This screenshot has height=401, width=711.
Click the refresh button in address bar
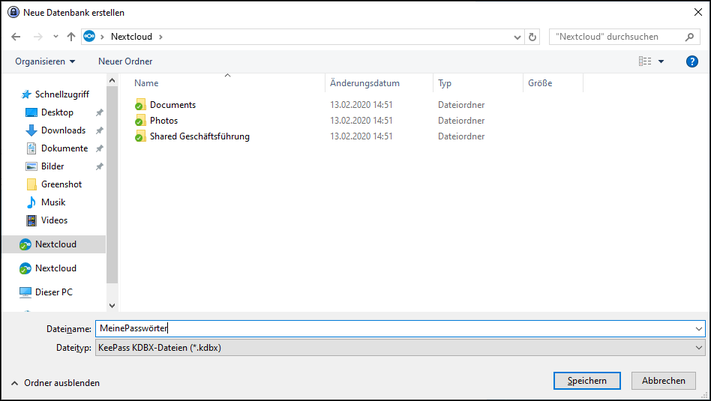pos(532,37)
